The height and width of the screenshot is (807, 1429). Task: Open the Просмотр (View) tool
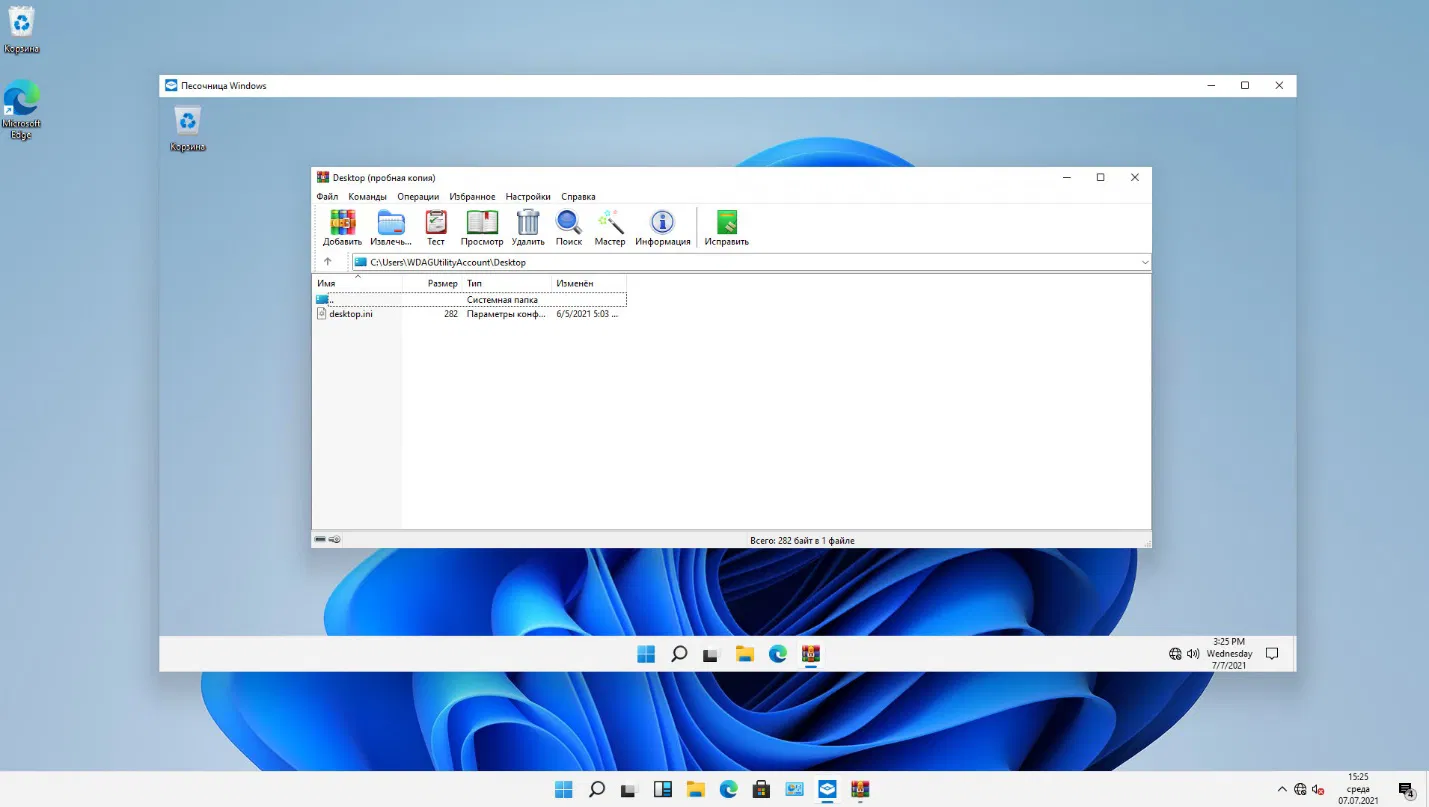pos(482,227)
